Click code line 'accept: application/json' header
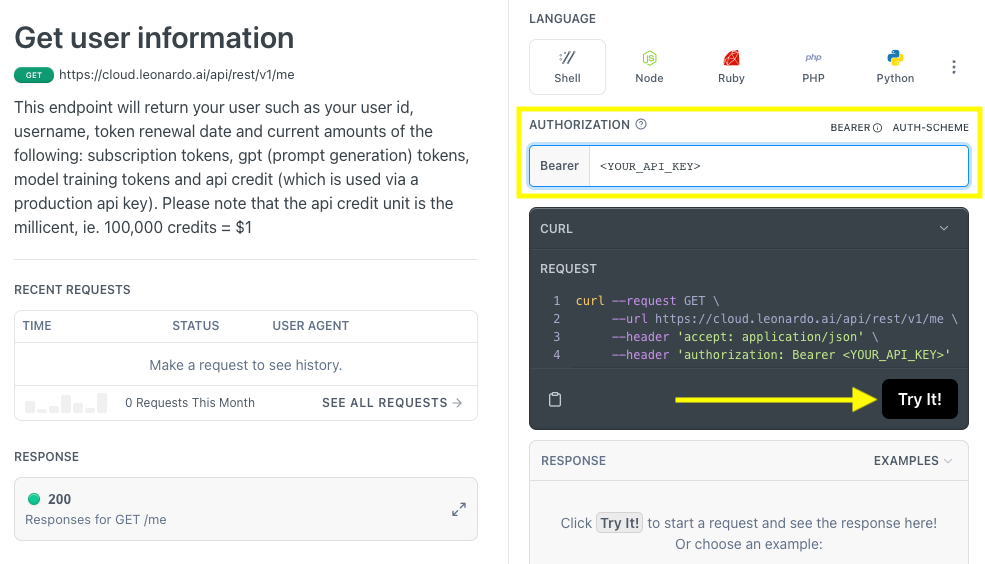The image size is (985, 564). (x=744, y=337)
